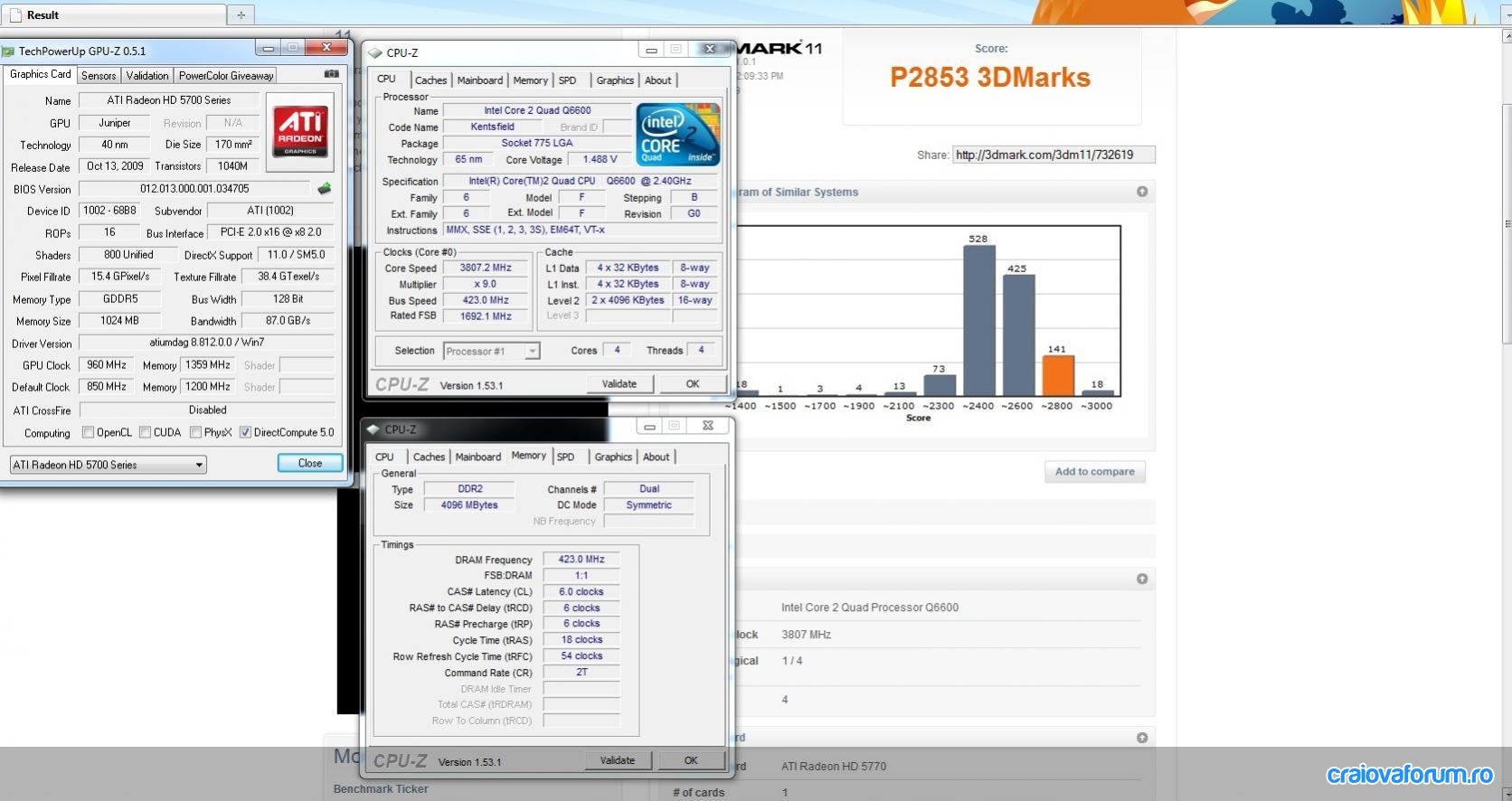The height and width of the screenshot is (801, 1512).
Task: Open the PowerColor Giveaway tab
Action: point(226,76)
